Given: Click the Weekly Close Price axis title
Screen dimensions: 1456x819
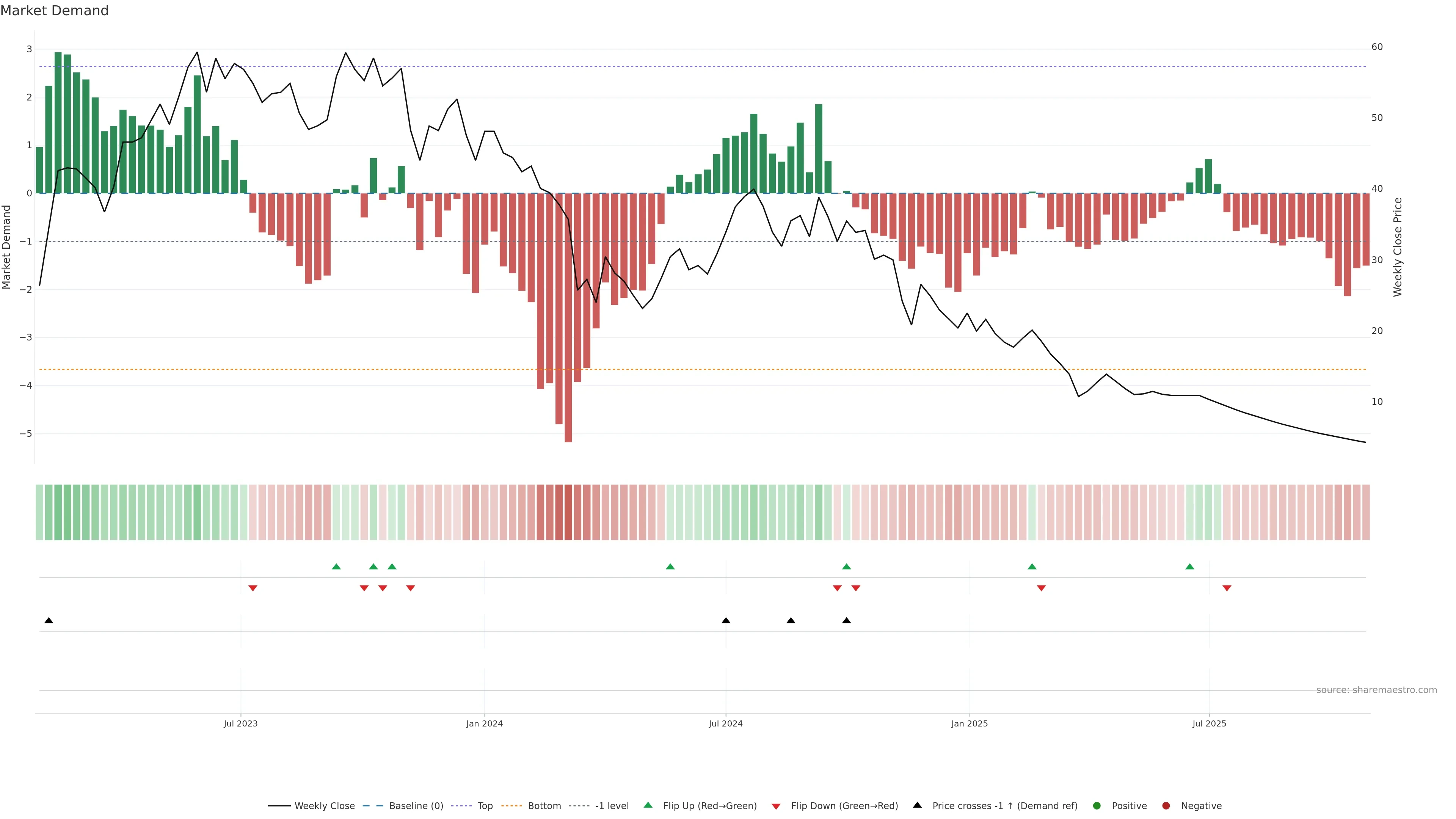Looking at the screenshot, I should point(1398,247).
